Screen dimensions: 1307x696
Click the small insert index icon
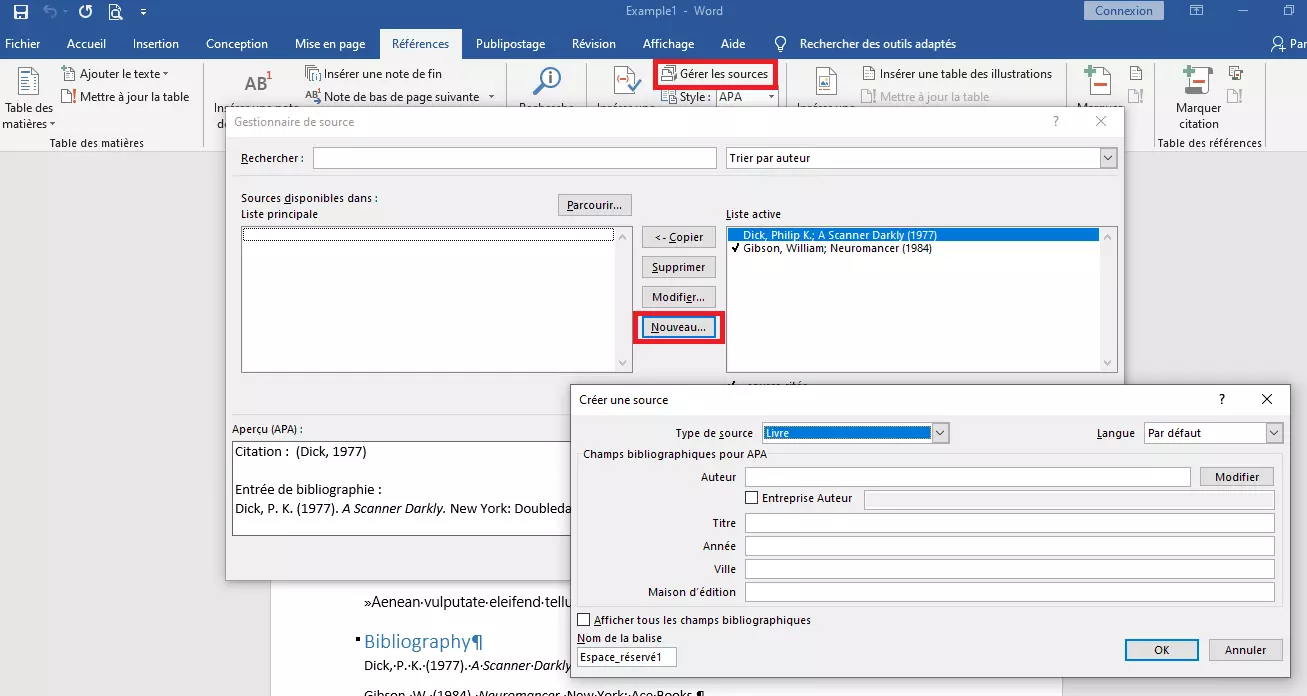tap(1136, 74)
